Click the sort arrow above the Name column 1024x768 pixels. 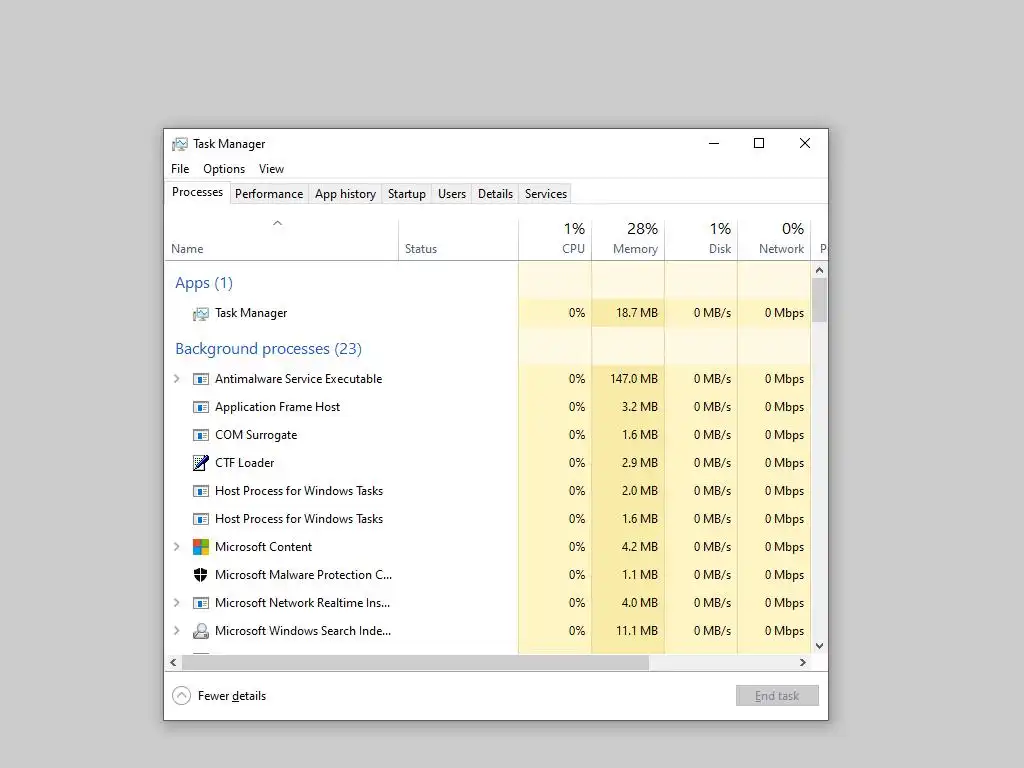[x=278, y=223]
